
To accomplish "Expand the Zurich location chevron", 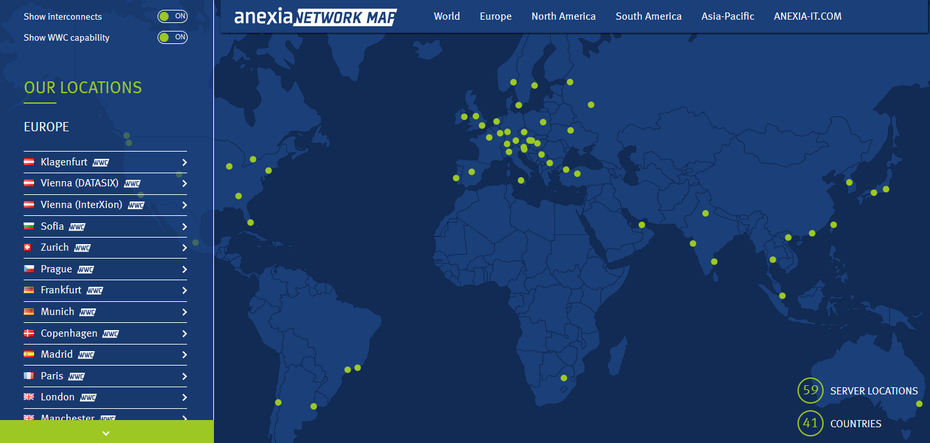I will (x=184, y=248).
